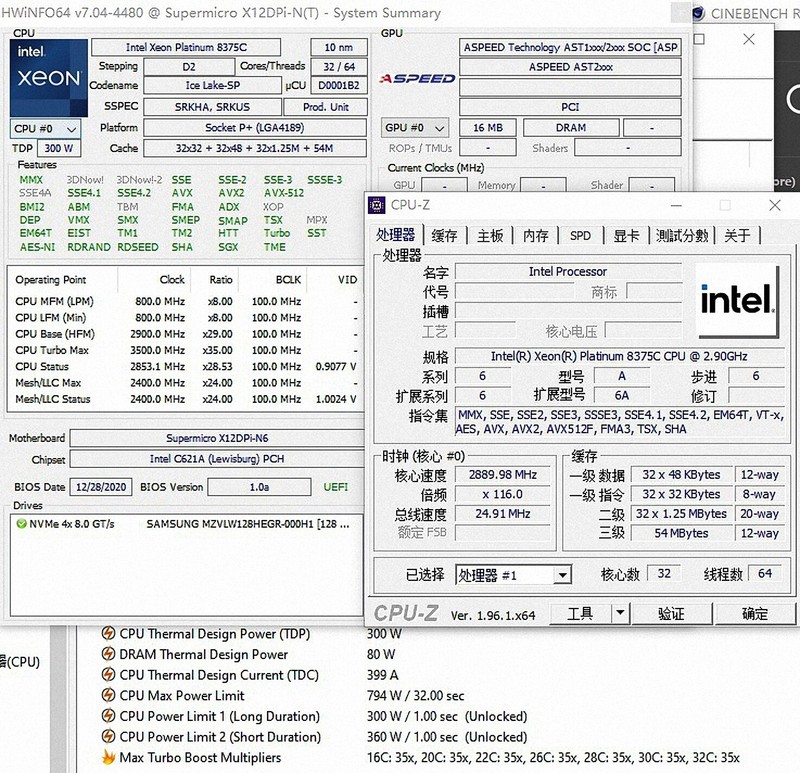
Task: Click the AVX-512 feature label
Action: pos(284,193)
